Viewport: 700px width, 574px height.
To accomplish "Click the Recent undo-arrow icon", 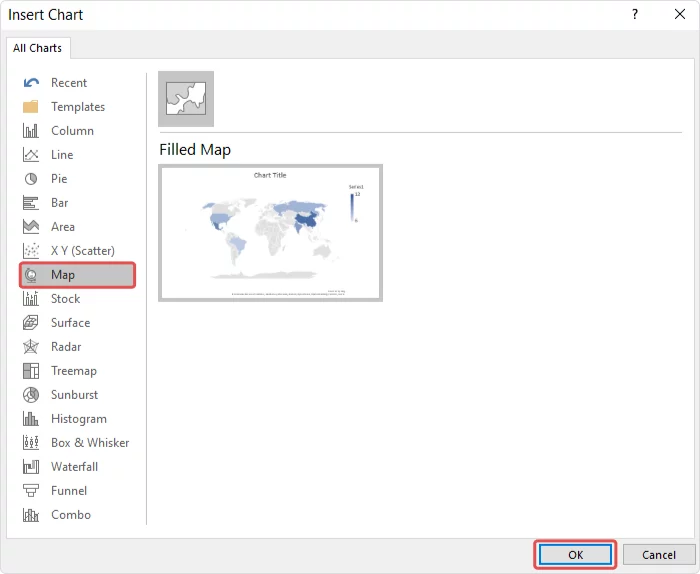I will [31, 83].
